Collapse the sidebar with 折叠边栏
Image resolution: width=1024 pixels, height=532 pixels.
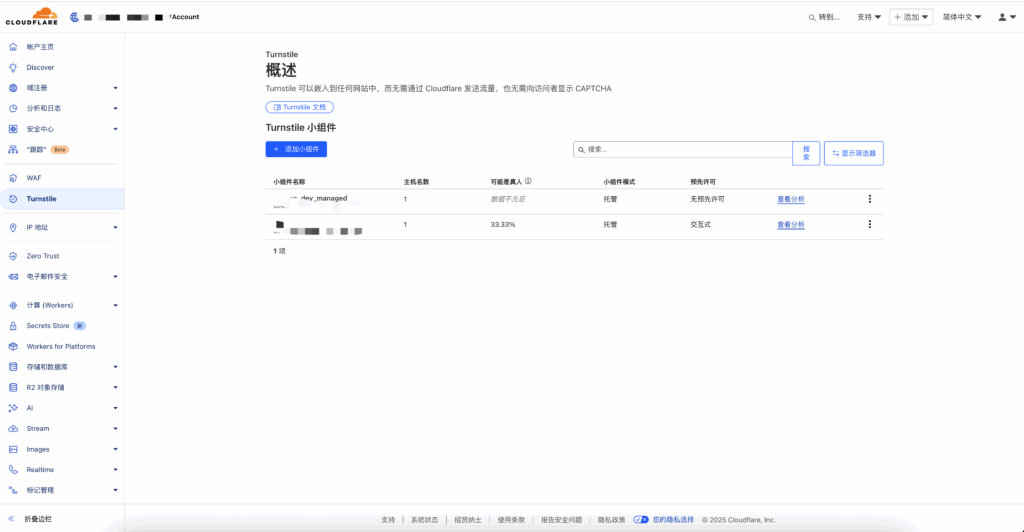pos(30,519)
